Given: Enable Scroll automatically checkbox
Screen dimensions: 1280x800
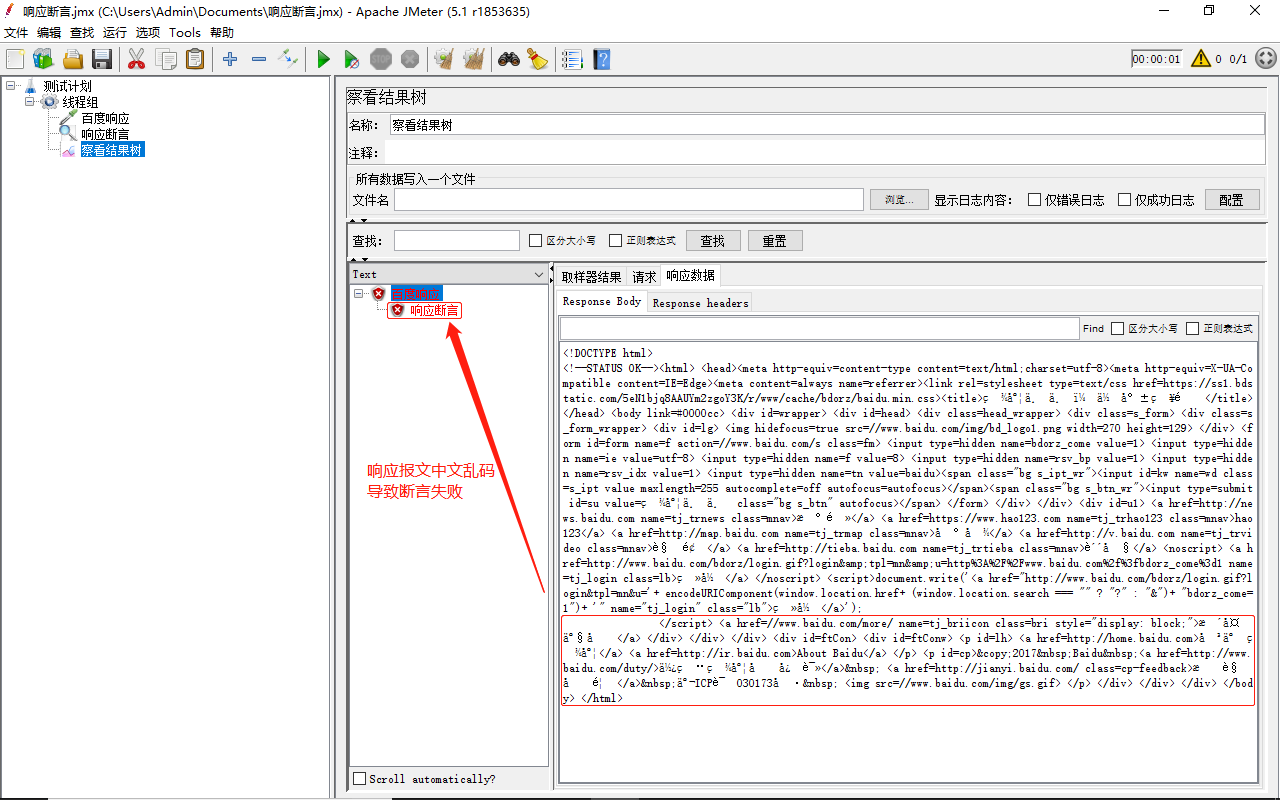Looking at the screenshot, I should click(x=360, y=779).
